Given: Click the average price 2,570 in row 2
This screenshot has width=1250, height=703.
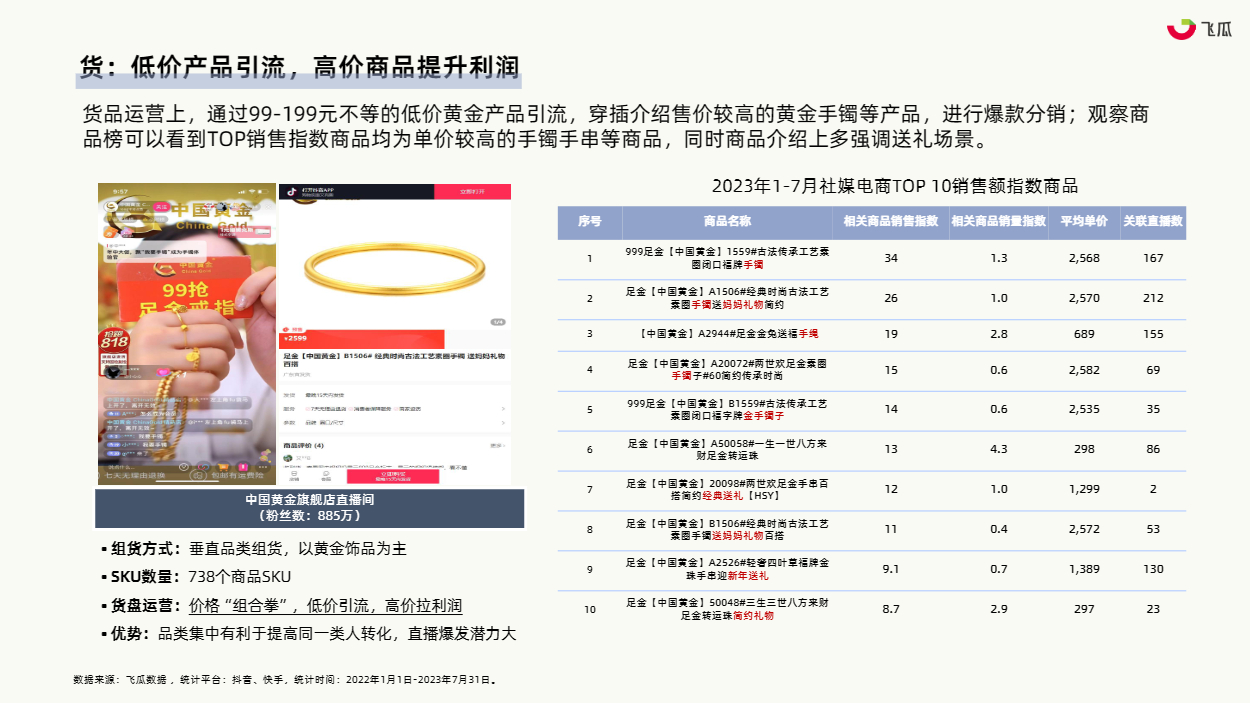Looking at the screenshot, I should (x=1084, y=298).
